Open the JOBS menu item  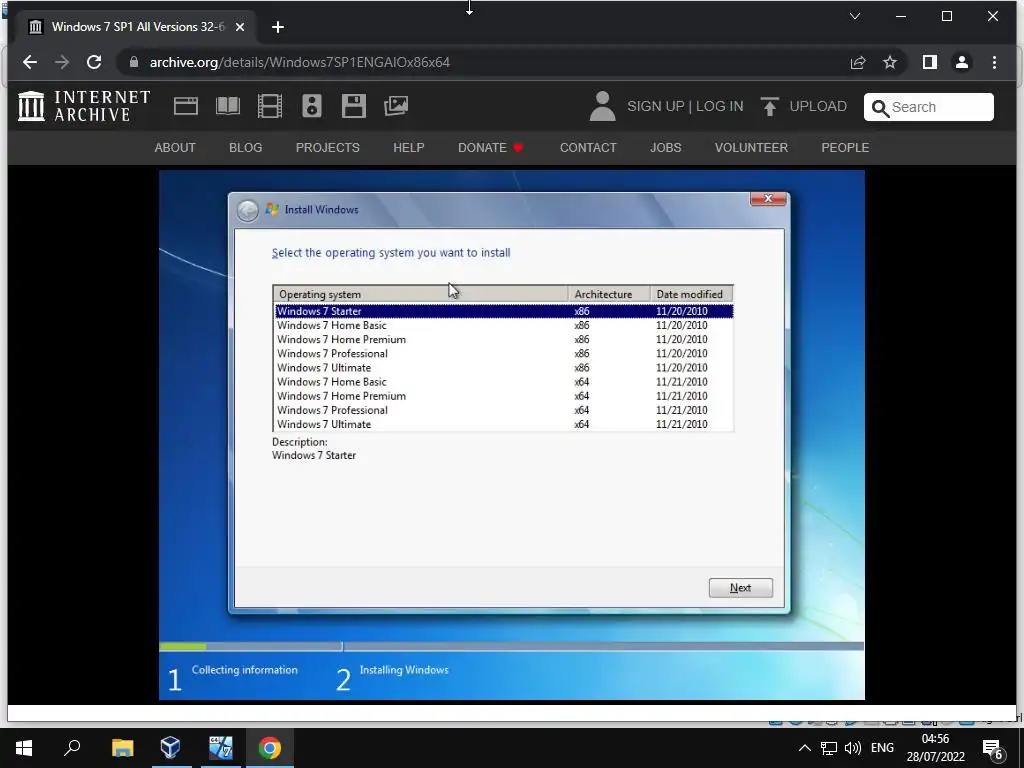point(665,148)
